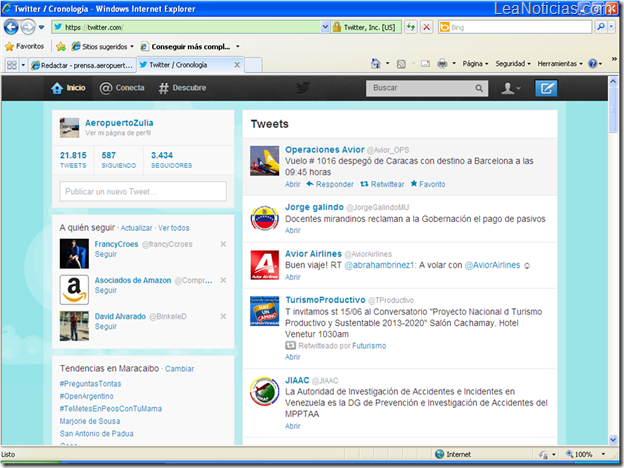This screenshot has width=624, height=468.
Task: Go to Twitter Inicio home
Action: click(x=68, y=88)
